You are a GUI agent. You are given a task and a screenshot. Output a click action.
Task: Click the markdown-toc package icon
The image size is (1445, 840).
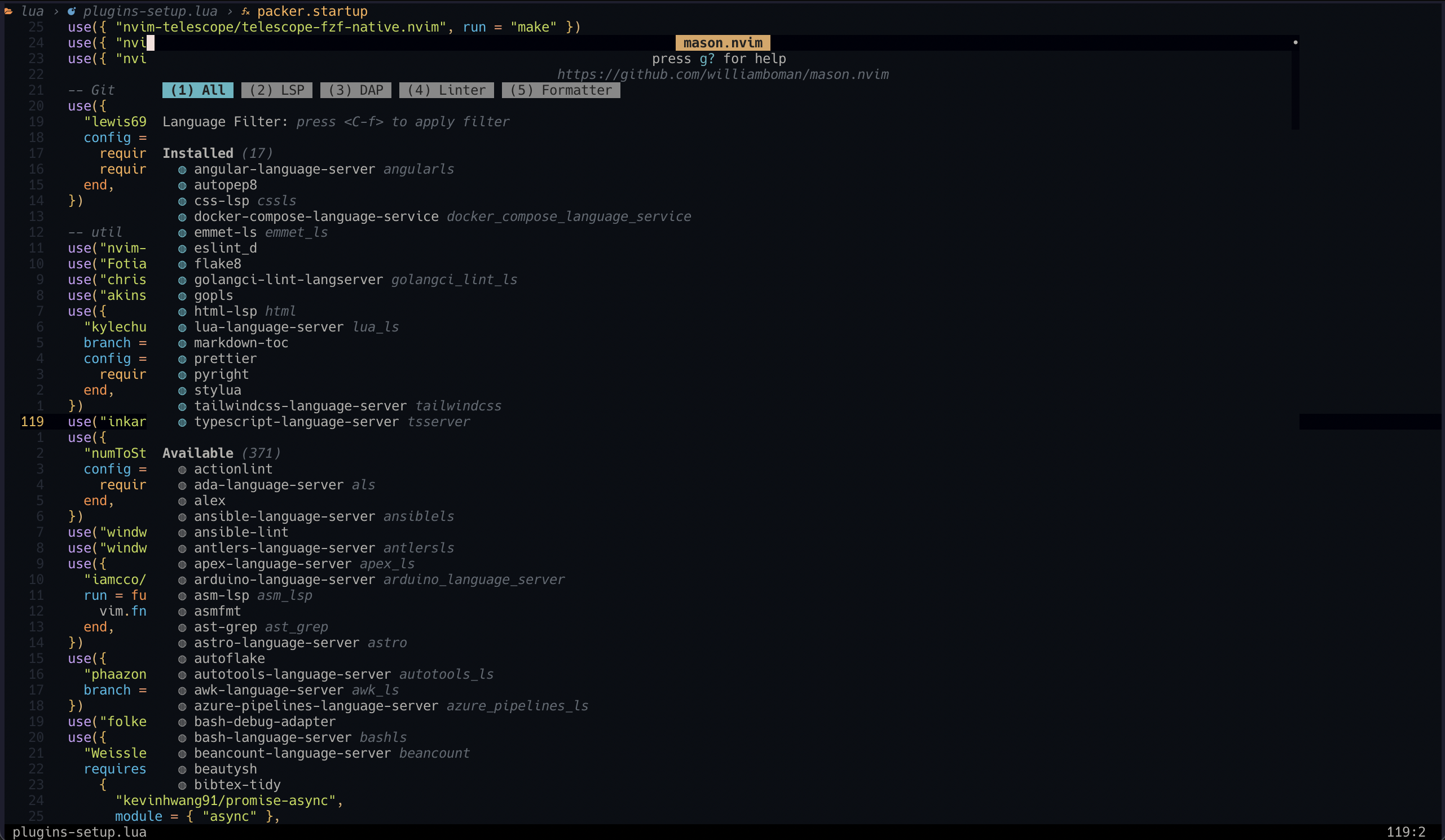(182, 343)
